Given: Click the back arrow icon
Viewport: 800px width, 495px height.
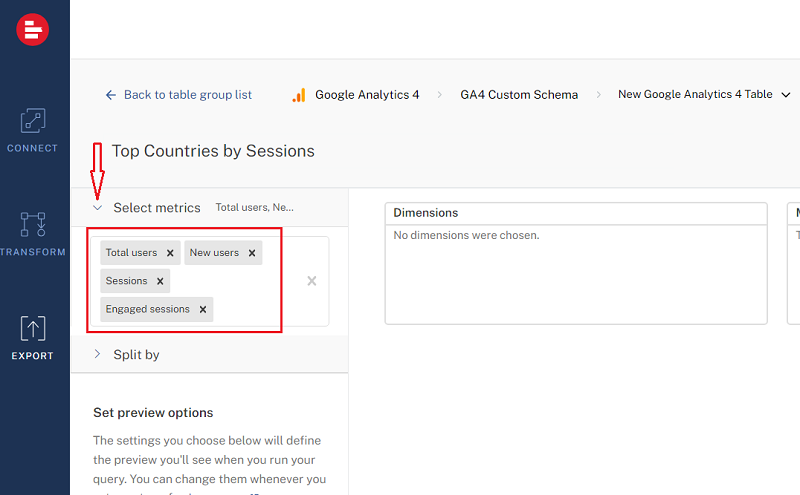Looking at the screenshot, I should 111,95.
